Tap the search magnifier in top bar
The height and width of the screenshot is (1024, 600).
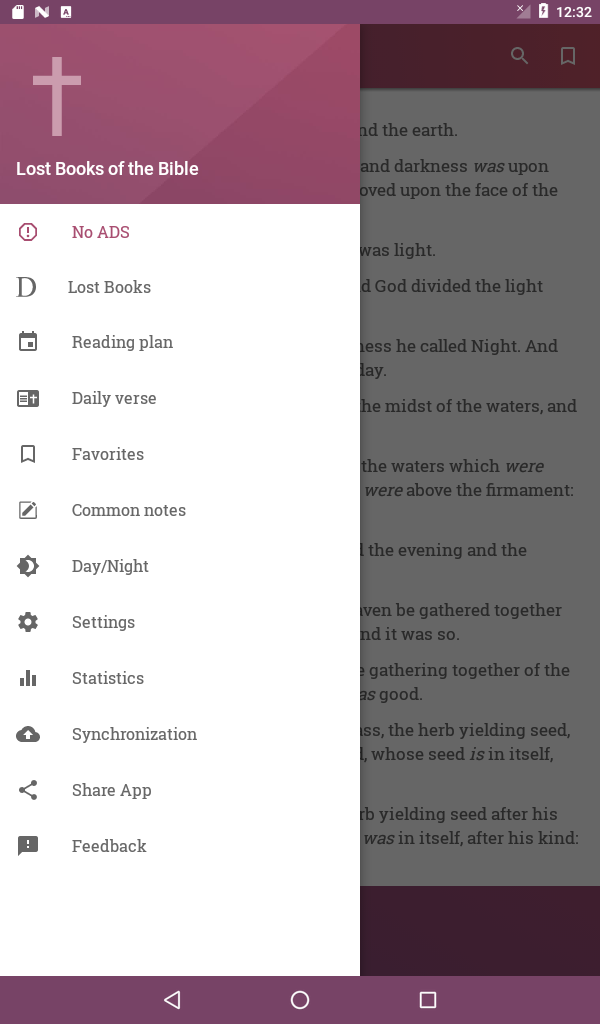(x=519, y=56)
